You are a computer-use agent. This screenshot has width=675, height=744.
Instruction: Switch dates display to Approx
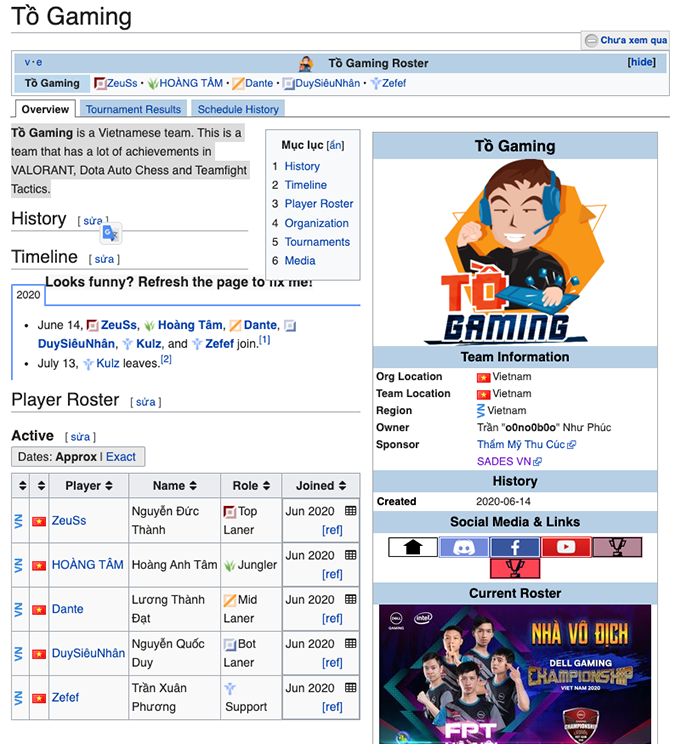point(76,457)
